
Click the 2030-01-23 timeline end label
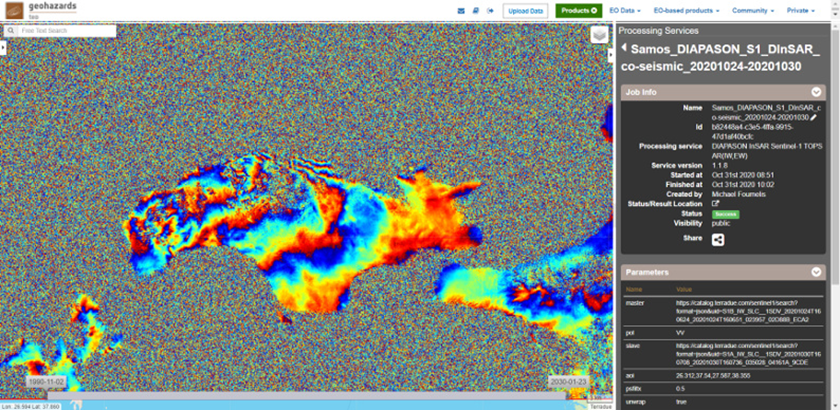pyautogui.click(x=568, y=382)
